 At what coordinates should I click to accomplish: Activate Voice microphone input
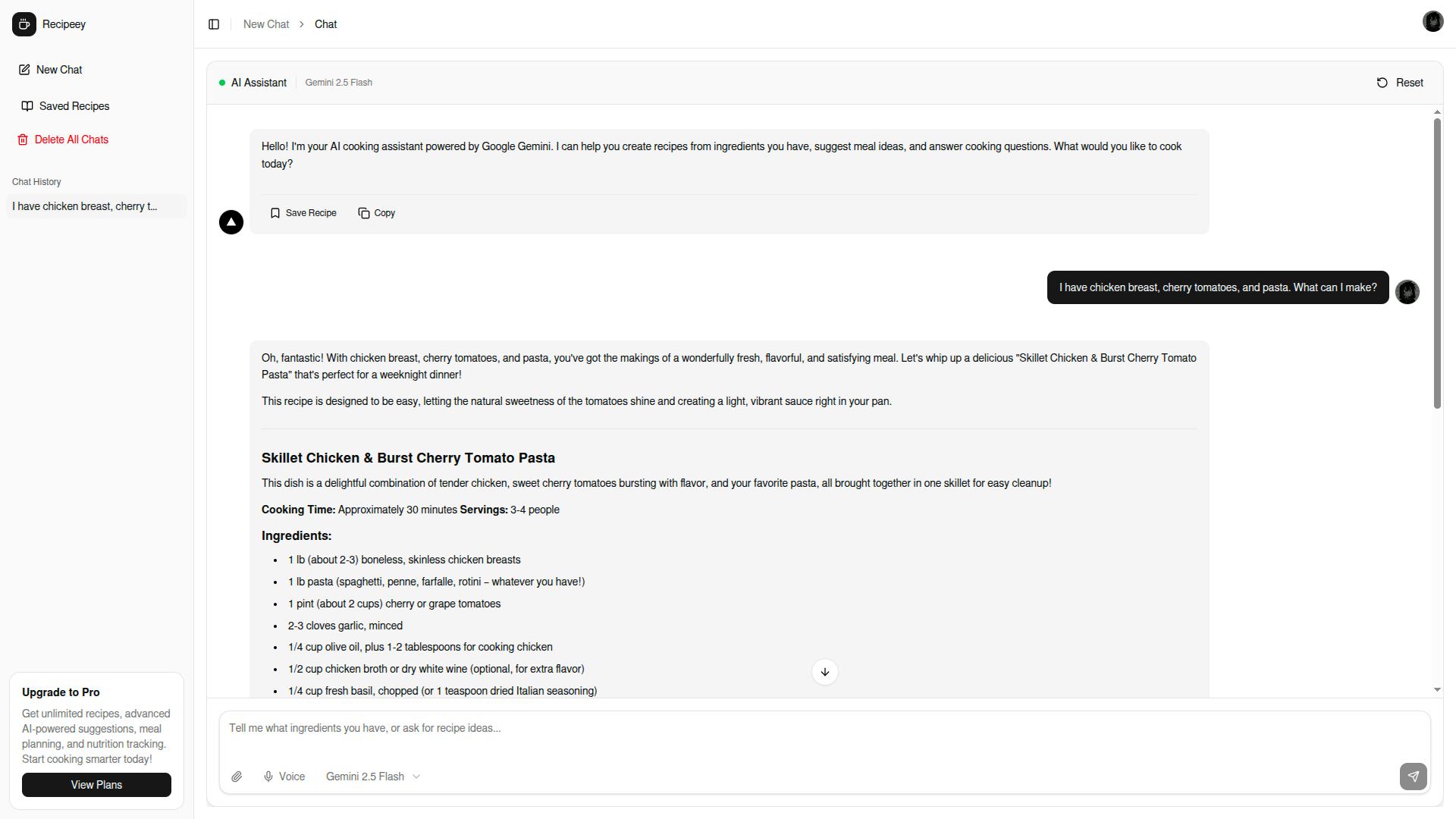tap(284, 777)
